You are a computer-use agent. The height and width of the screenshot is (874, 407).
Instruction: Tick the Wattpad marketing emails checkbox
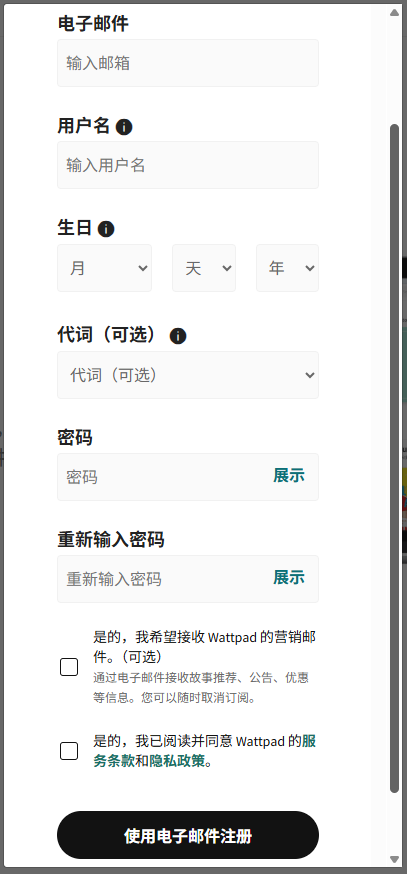(x=69, y=667)
